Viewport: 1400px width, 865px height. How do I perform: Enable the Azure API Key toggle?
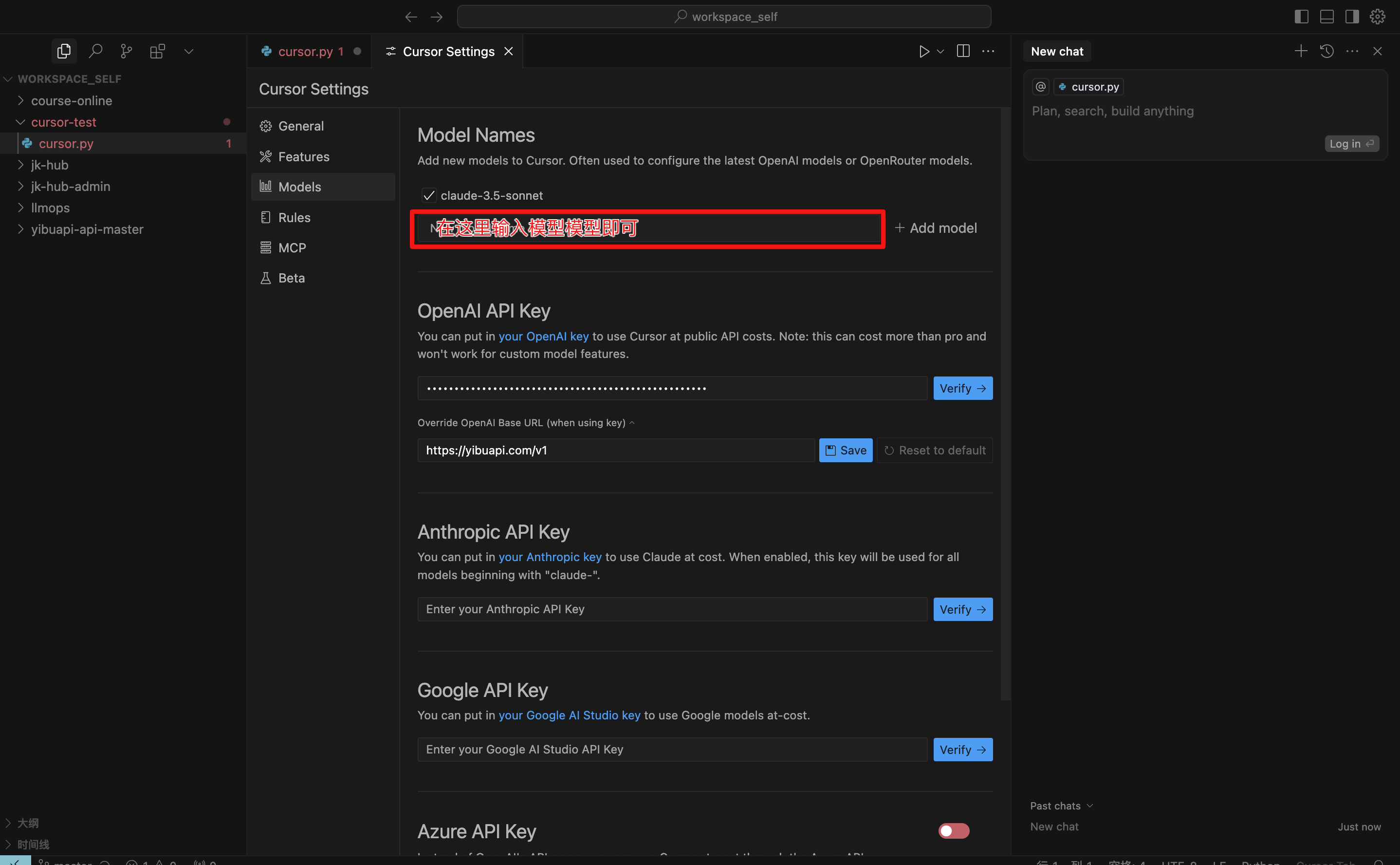954,831
